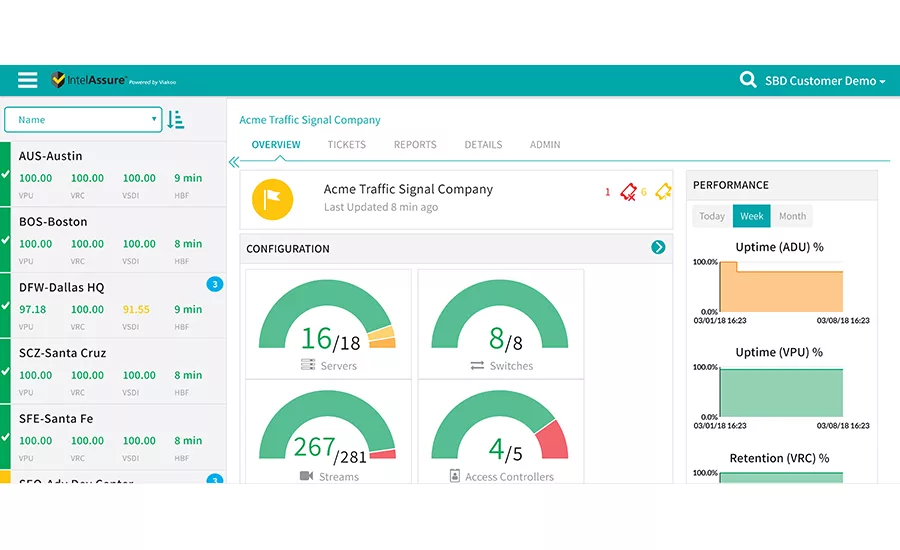
Task: Click SFE-Santa Fe green checkmark status
Action: [x=5, y=437]
